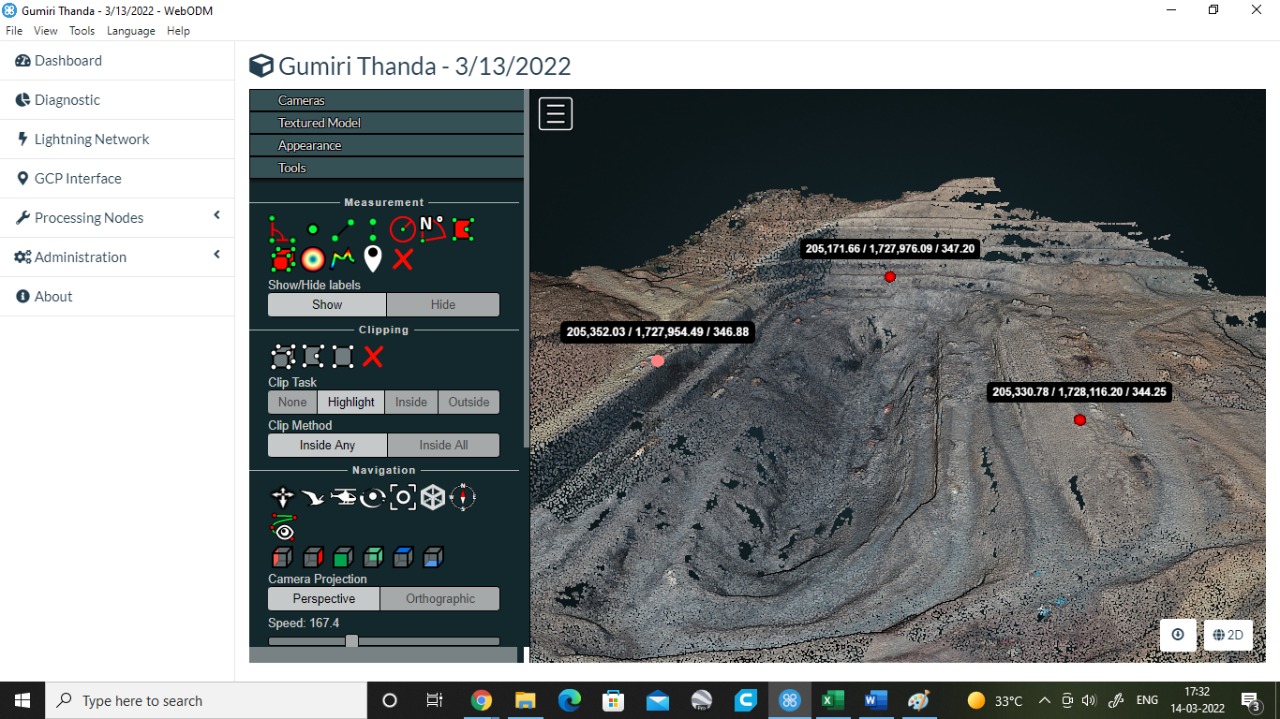Set Clip Method to Inside All
The height and width of the screenshot is (719, 1280).
[443, 444]
